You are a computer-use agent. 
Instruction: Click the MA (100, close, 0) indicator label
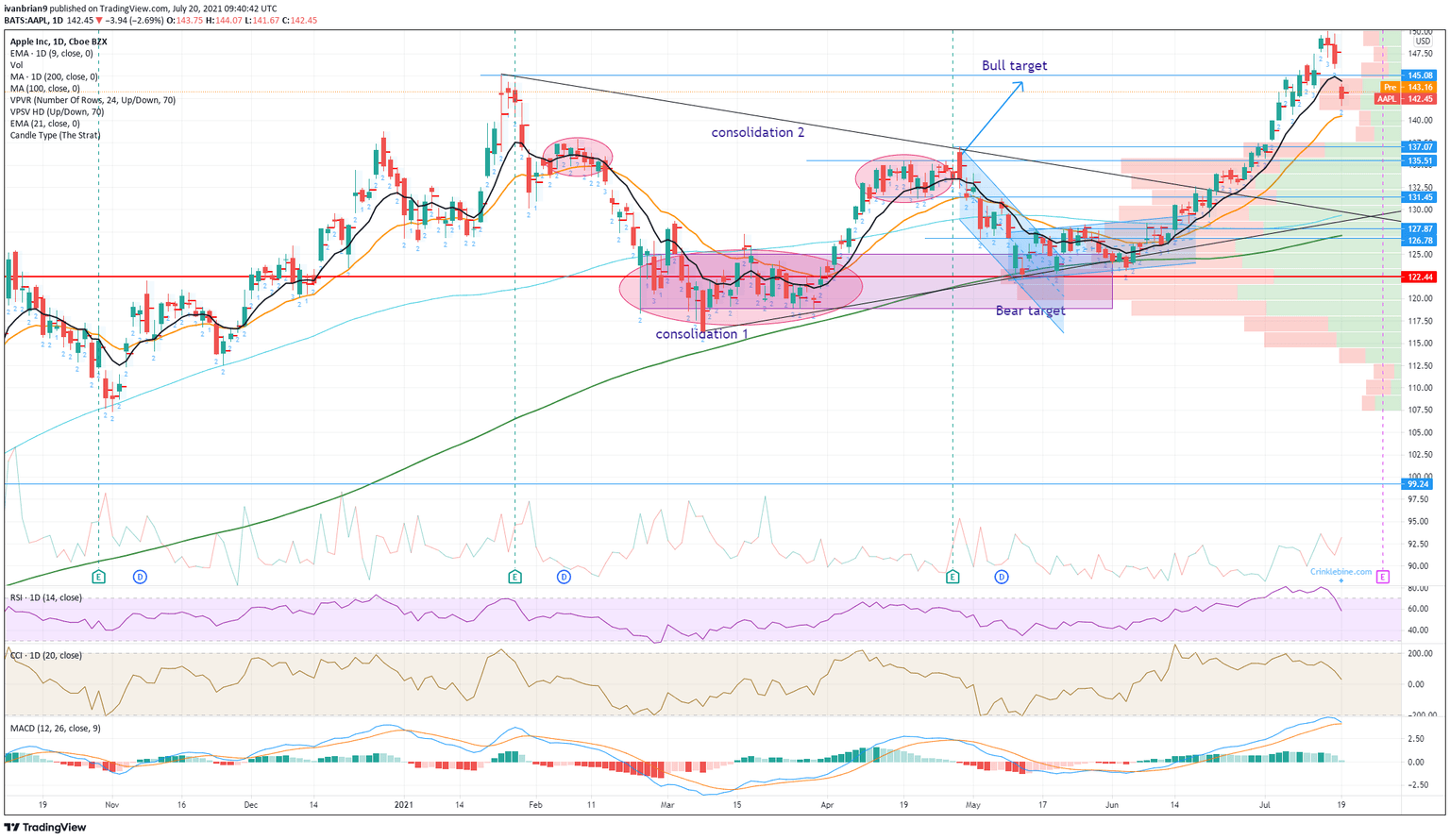click(x=45, y=89)
